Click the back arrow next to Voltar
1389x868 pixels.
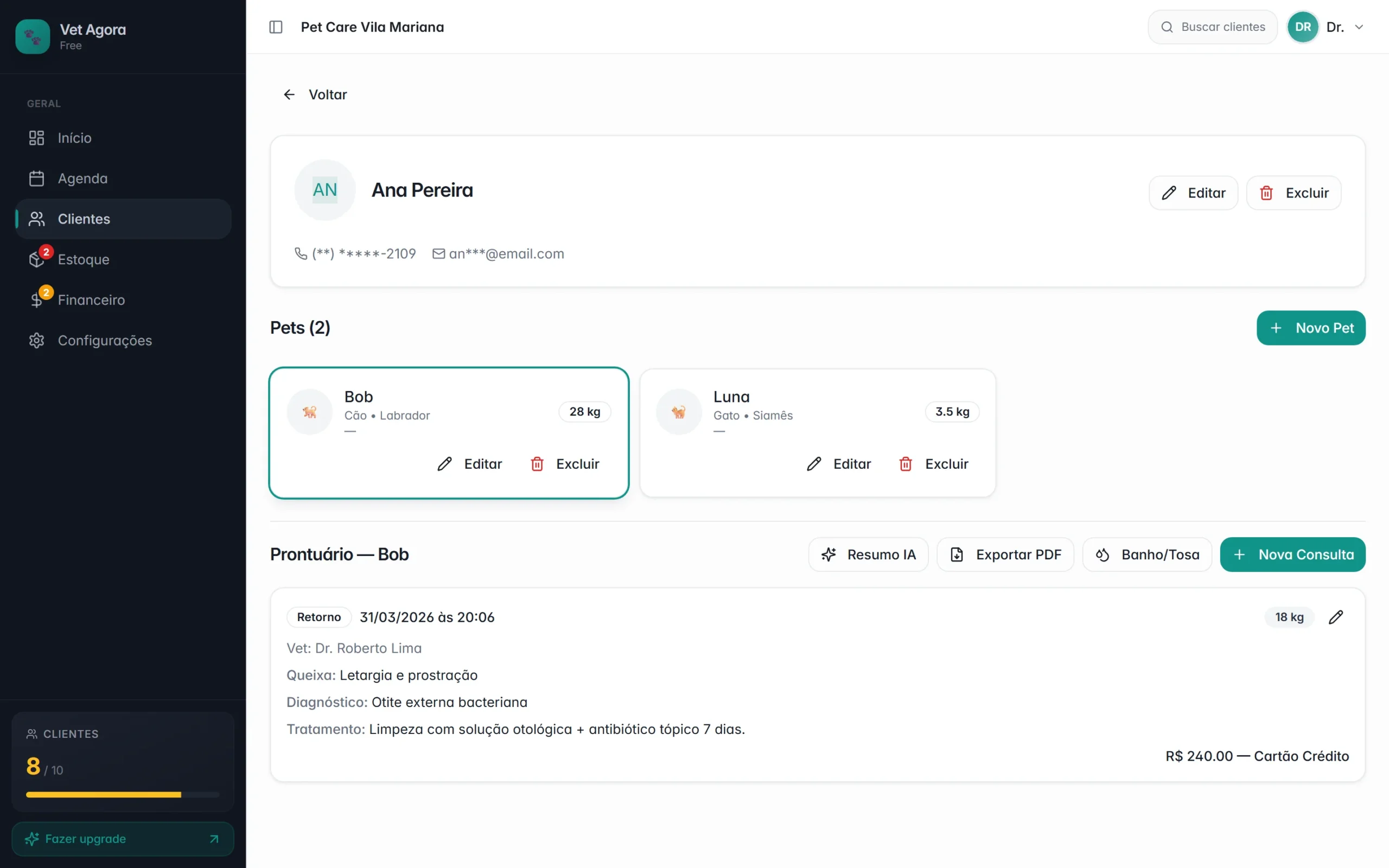[x=289, y=94]
